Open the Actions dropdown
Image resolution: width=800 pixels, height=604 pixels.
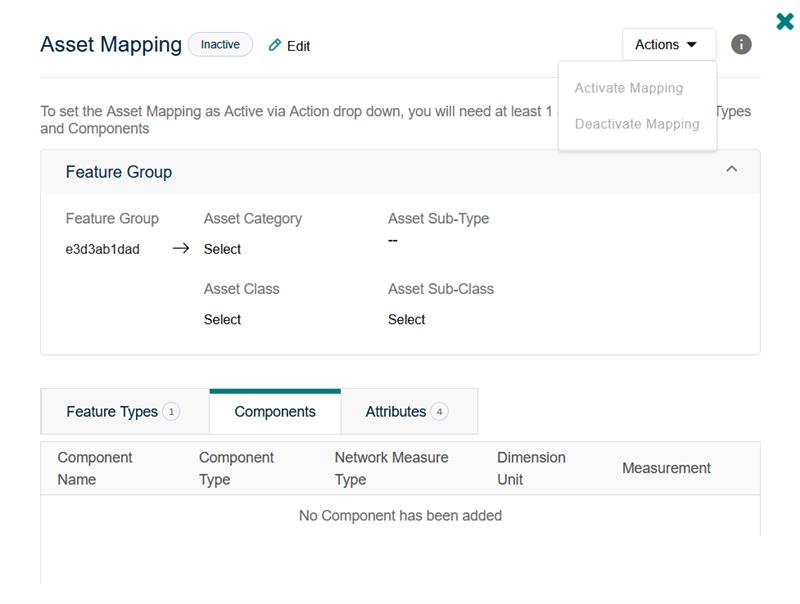pos(668,44)
